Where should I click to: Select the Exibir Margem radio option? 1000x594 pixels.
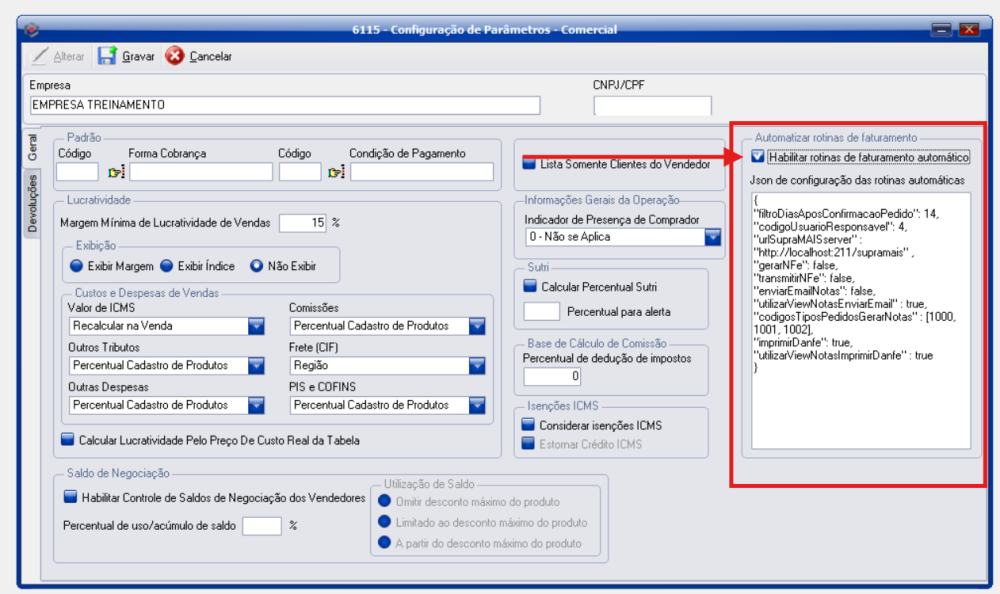76,266
